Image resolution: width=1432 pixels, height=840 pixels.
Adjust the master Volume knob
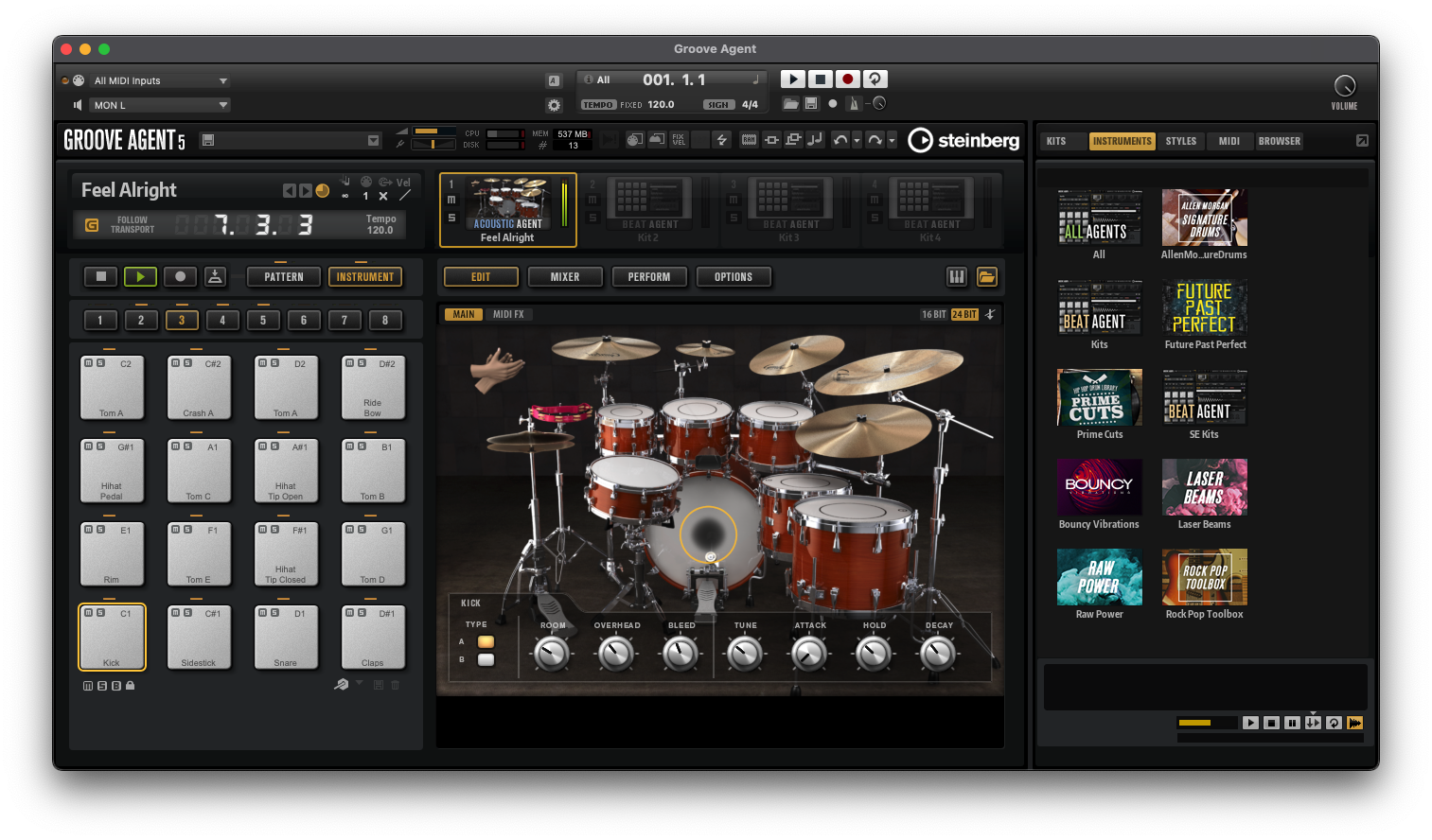(x=1344, y=86)
